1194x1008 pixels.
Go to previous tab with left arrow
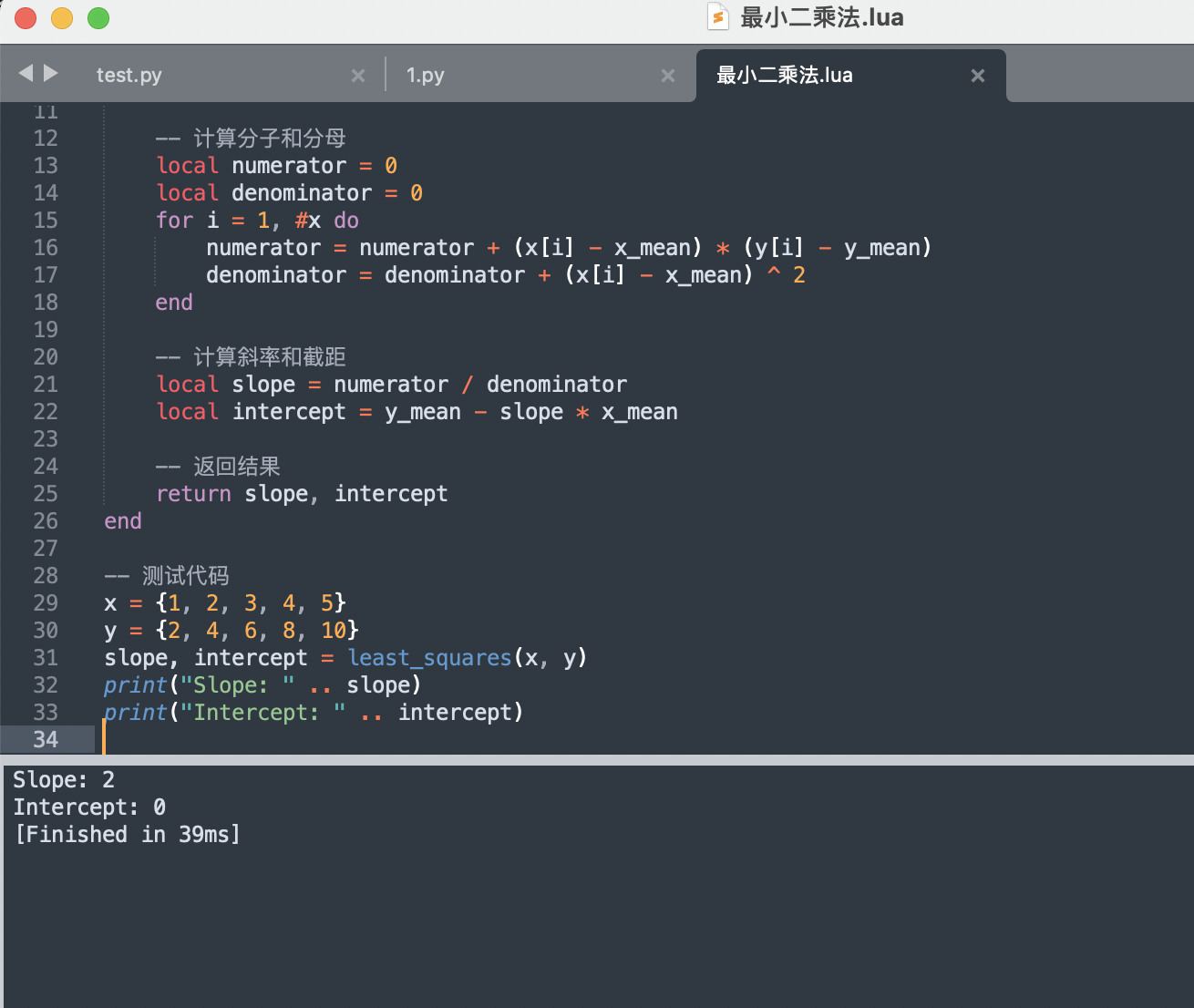tap(26, 73)
